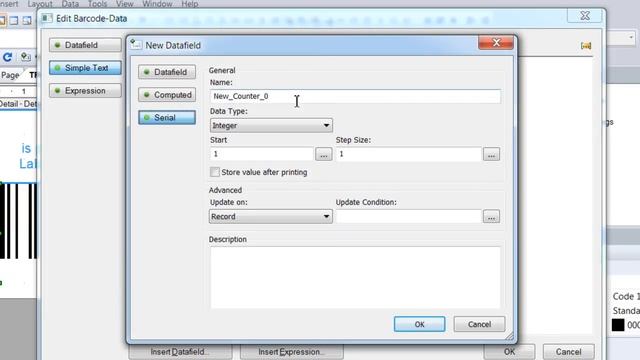Viewport: 640px width, 360px height.
Task: Click the Description text area
Action: [355, 277]
